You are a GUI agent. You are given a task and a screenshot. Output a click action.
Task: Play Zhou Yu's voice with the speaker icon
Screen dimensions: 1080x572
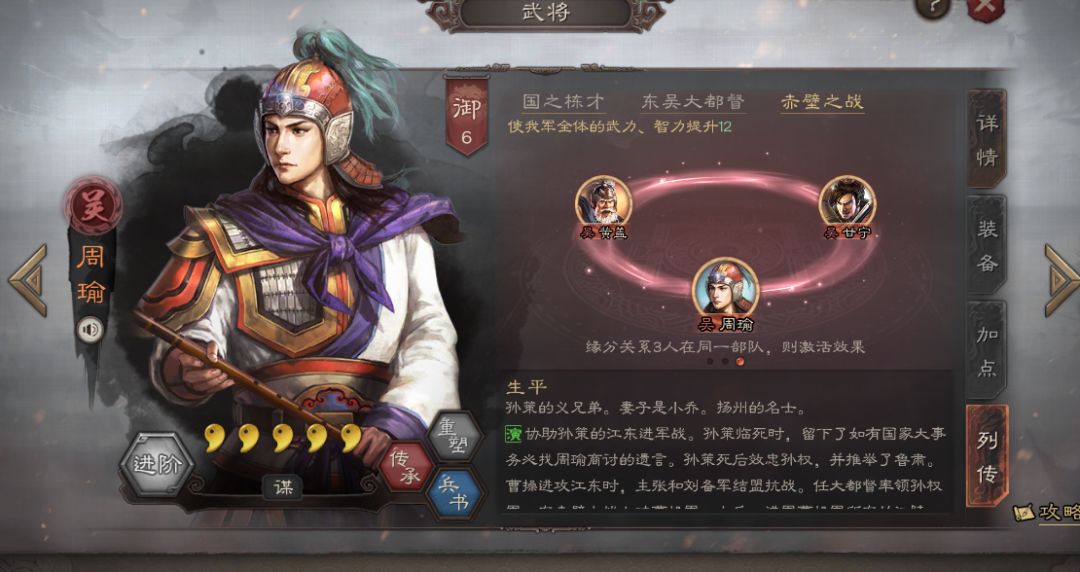click(x=90, y=329)
